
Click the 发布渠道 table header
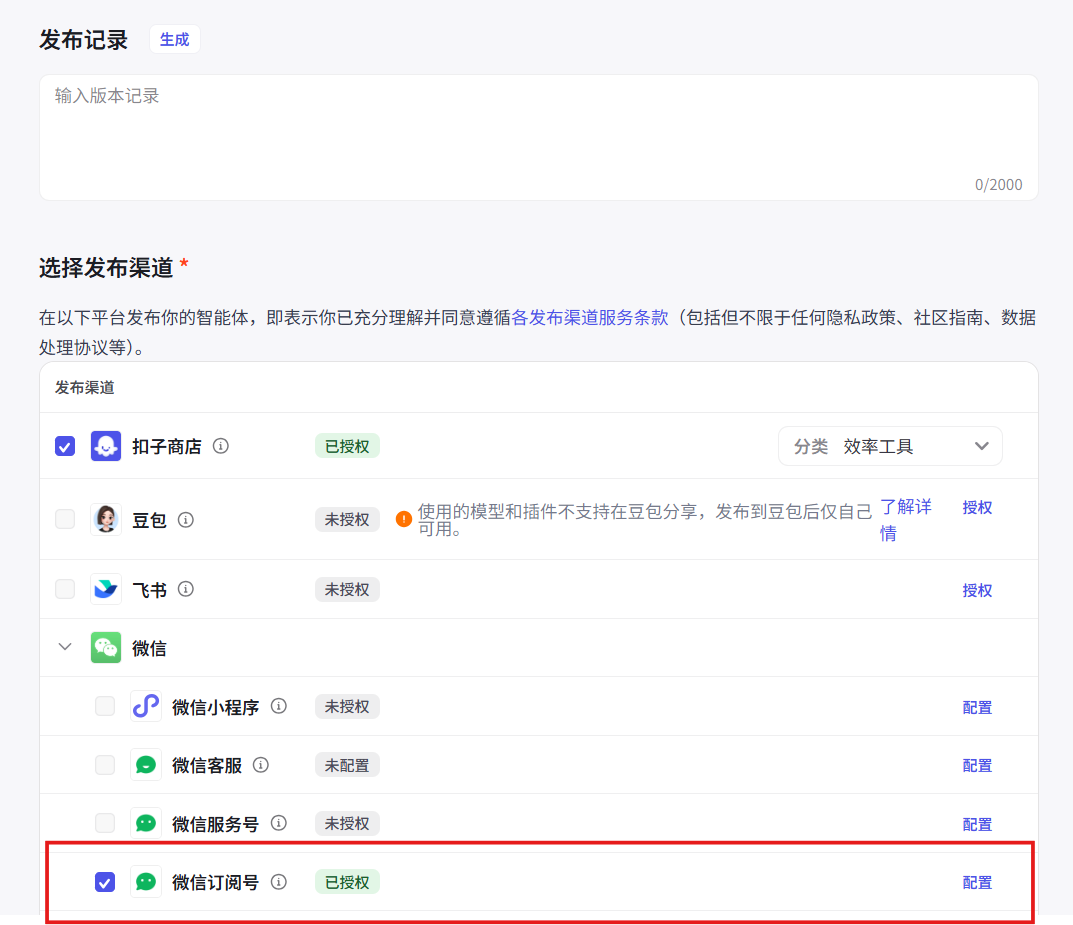click(x=85, y=387)
